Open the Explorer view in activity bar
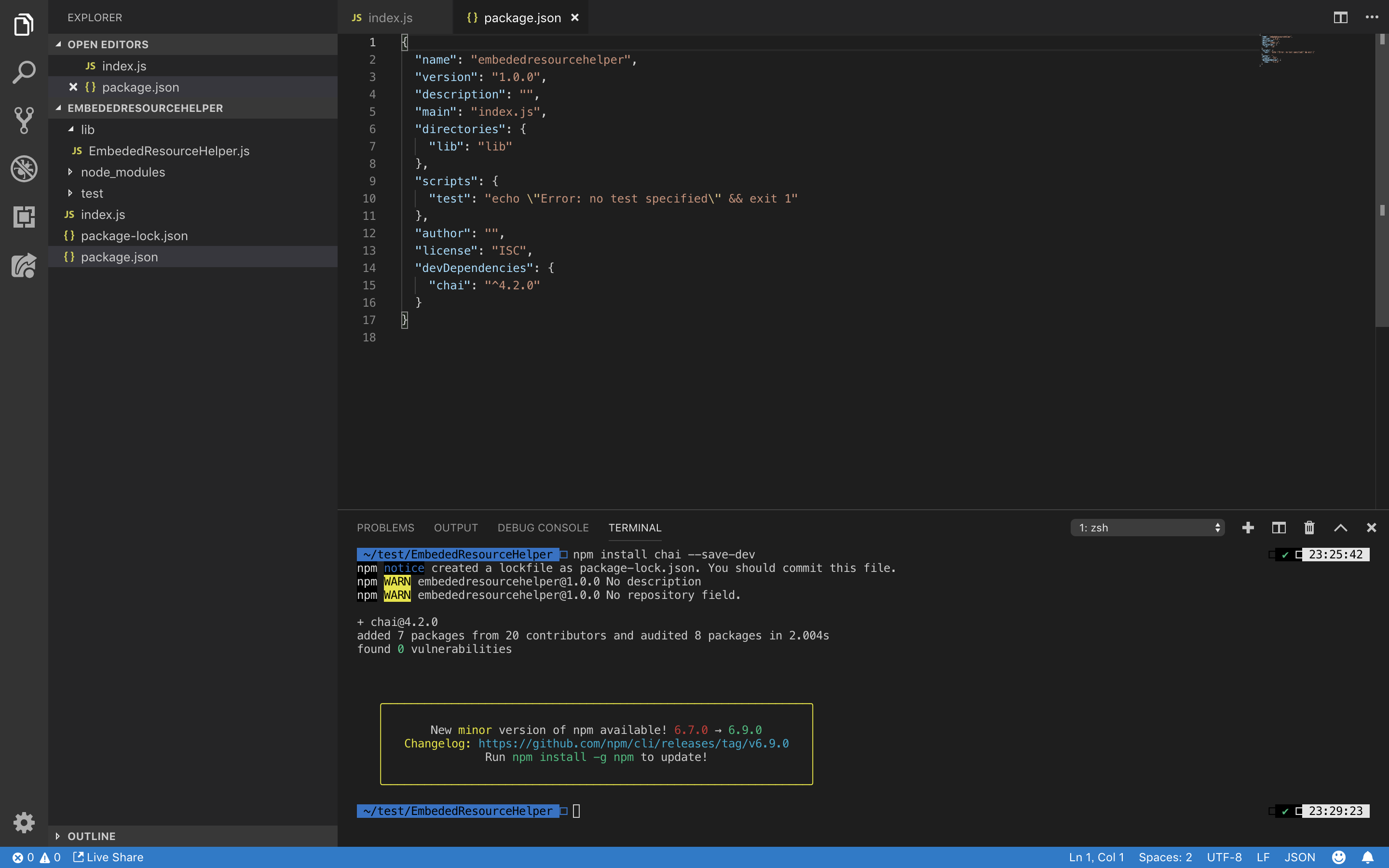 click(x=24, y=24)
